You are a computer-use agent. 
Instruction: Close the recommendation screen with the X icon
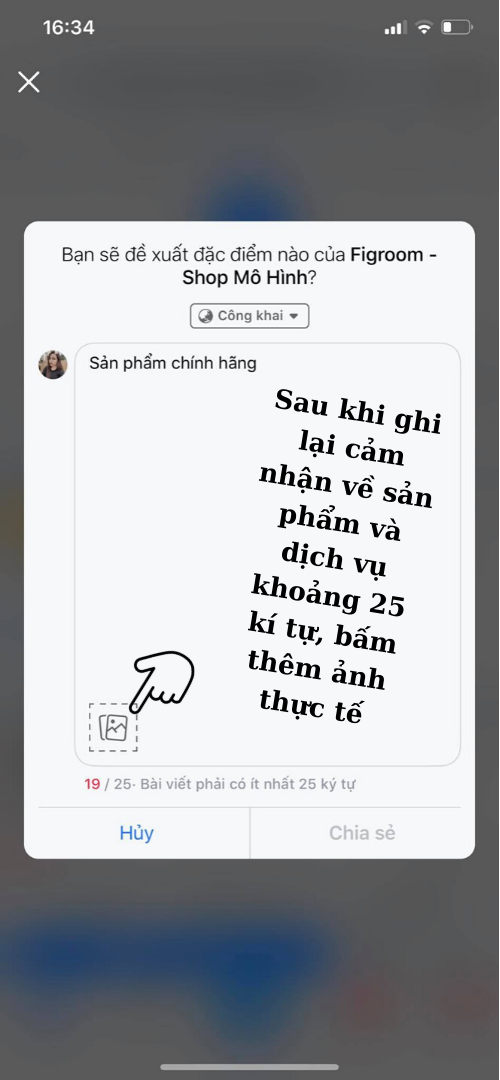coord(28,83)
